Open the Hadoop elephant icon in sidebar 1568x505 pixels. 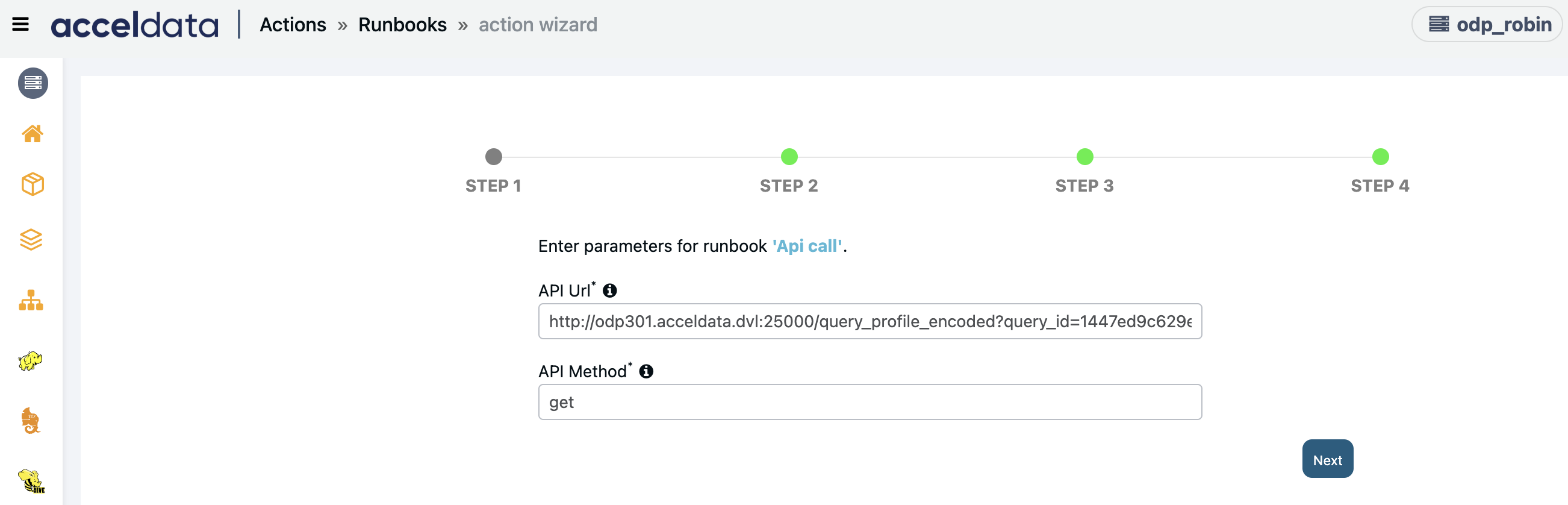tap(31, 361)
